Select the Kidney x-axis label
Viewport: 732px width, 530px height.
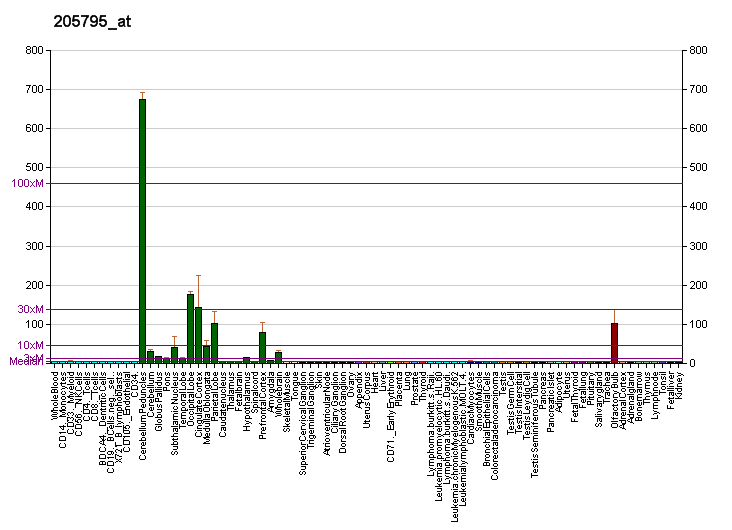pos(679,385)
